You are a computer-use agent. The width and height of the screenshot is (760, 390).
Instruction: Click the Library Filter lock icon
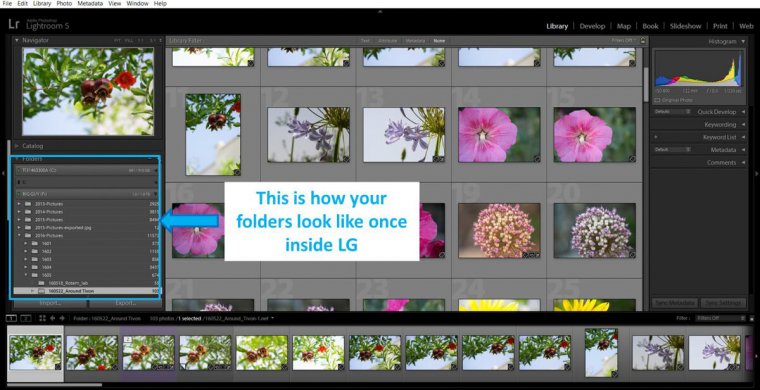pos(643,41)
